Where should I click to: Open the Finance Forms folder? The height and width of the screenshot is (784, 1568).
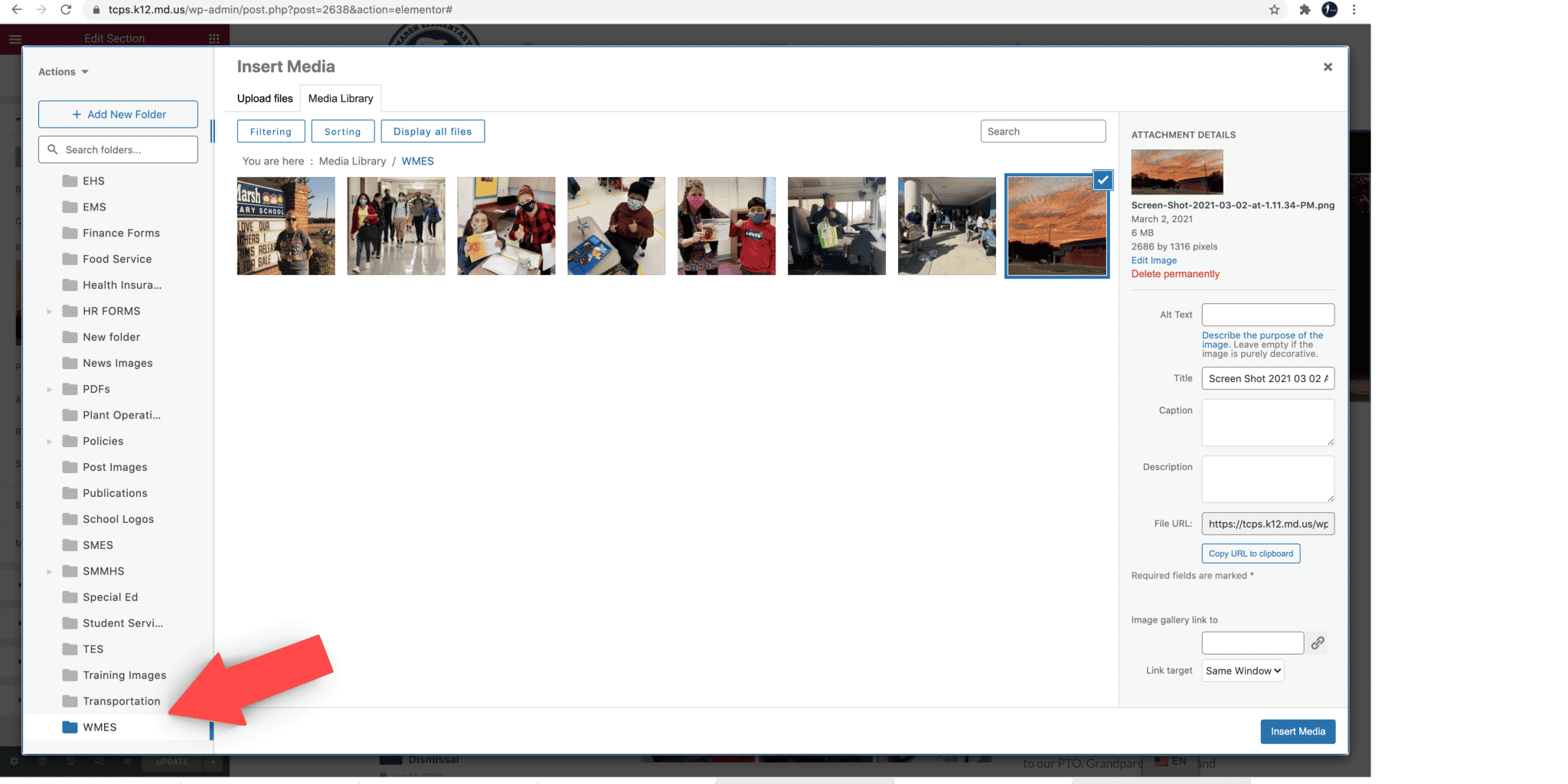coord(121,233)
